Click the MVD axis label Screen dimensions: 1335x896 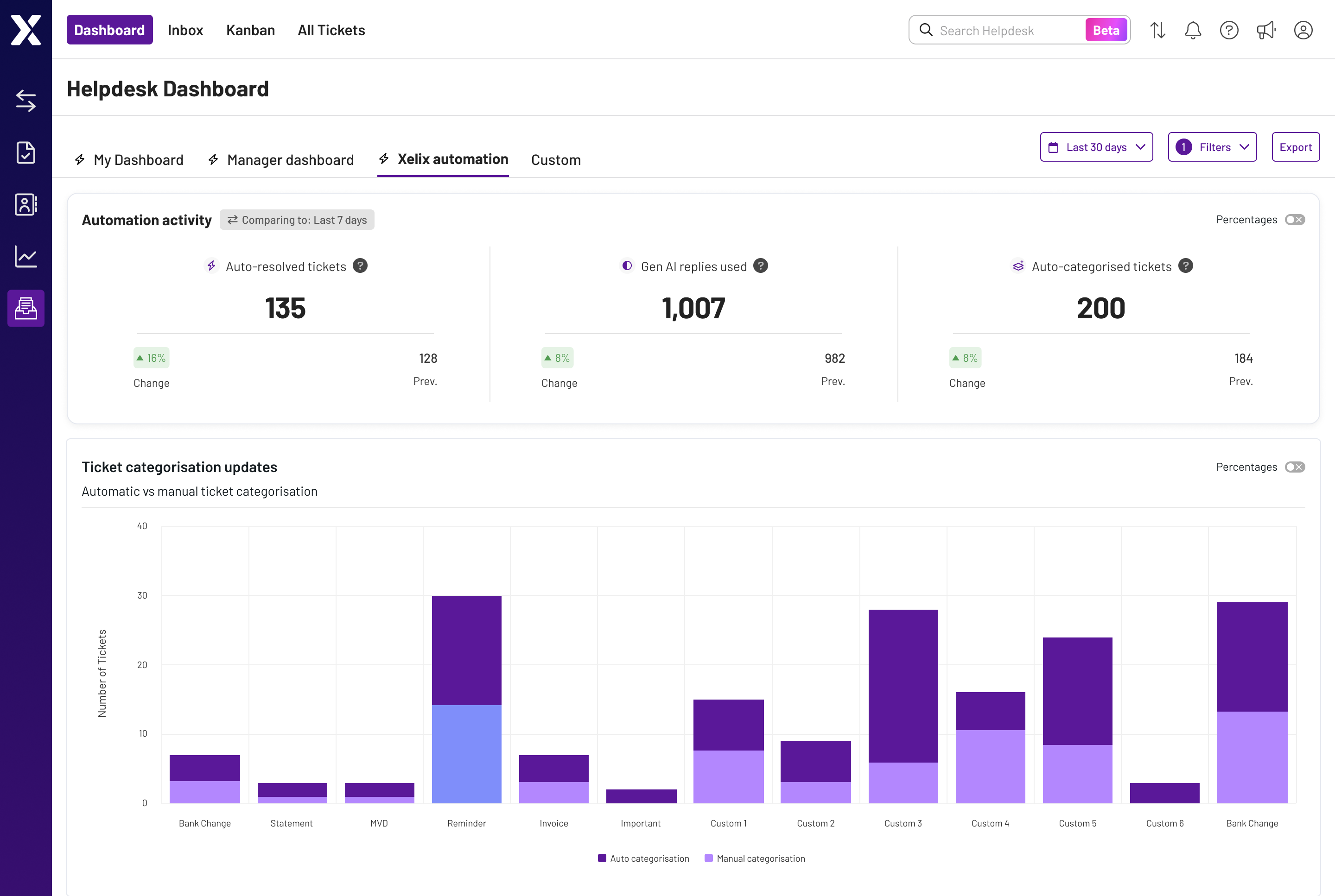point(379,823)
